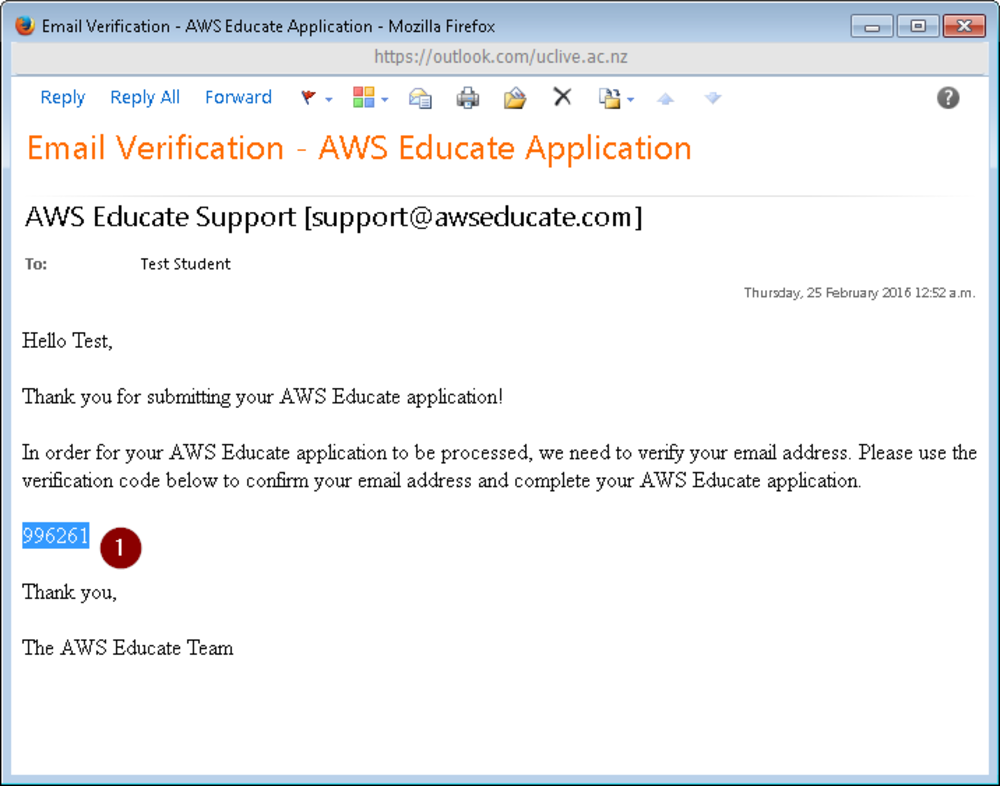Image resolution: width=1000 pixels, height=786 pixels.
Task: Delete the message with the X icon
Action: click(562, 97)
